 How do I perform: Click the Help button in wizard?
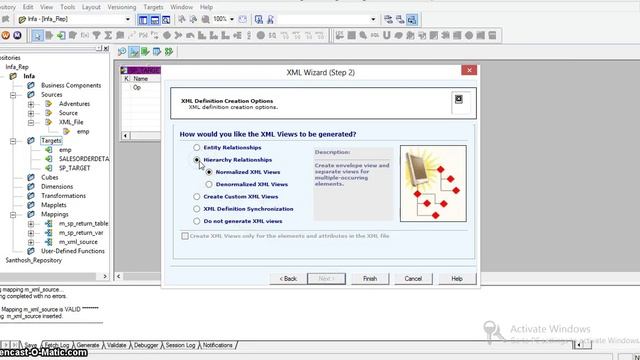[x=457, y=279]
